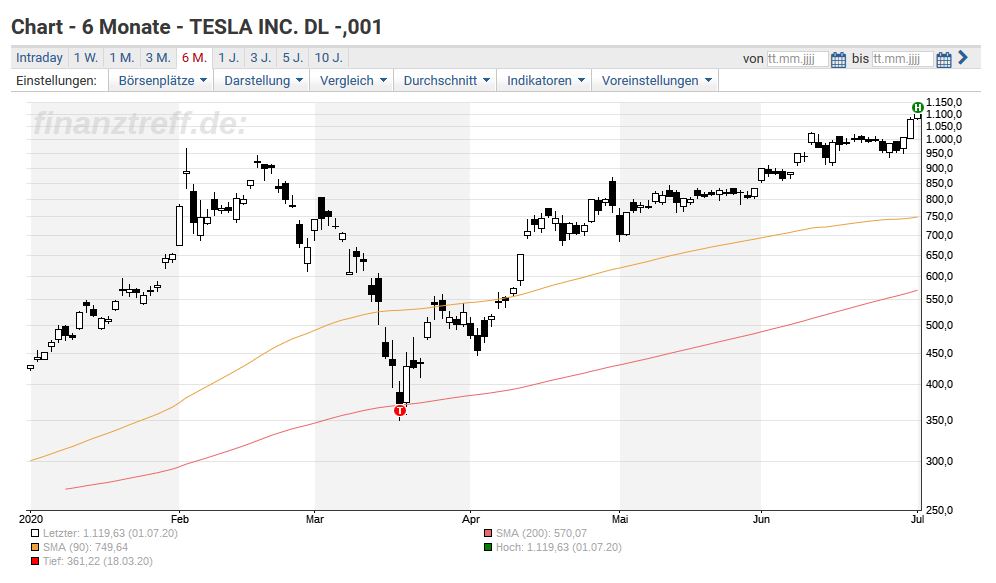Viewport: 996px width, 583px height.
Task: Click the 'Jul' x-axis label
Action: point(917,519)
